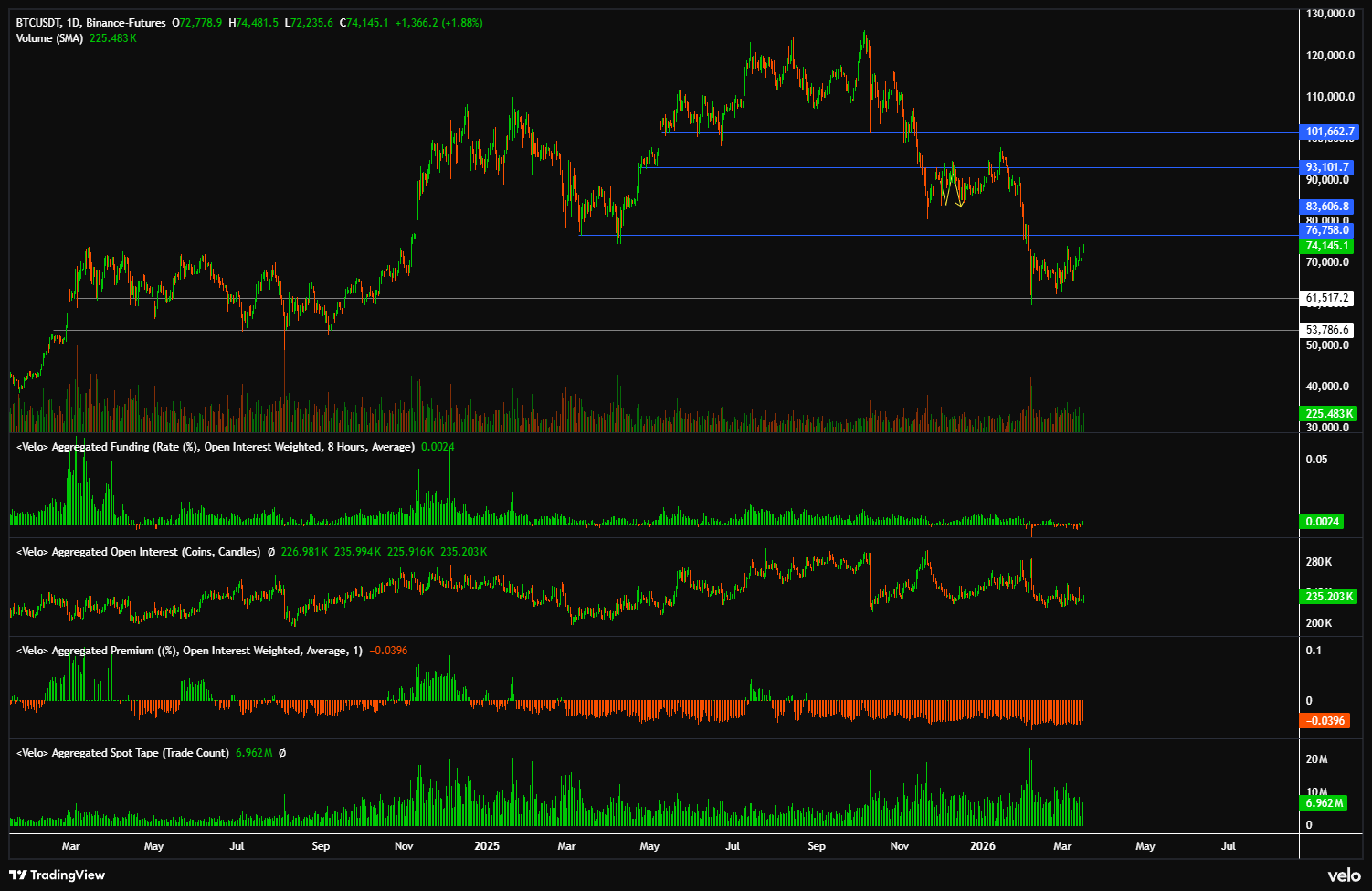Click the 20M spot tape scale tick
Image resolution: width=1372 pixels, height=891 pixels.
tap(1316, 759)
